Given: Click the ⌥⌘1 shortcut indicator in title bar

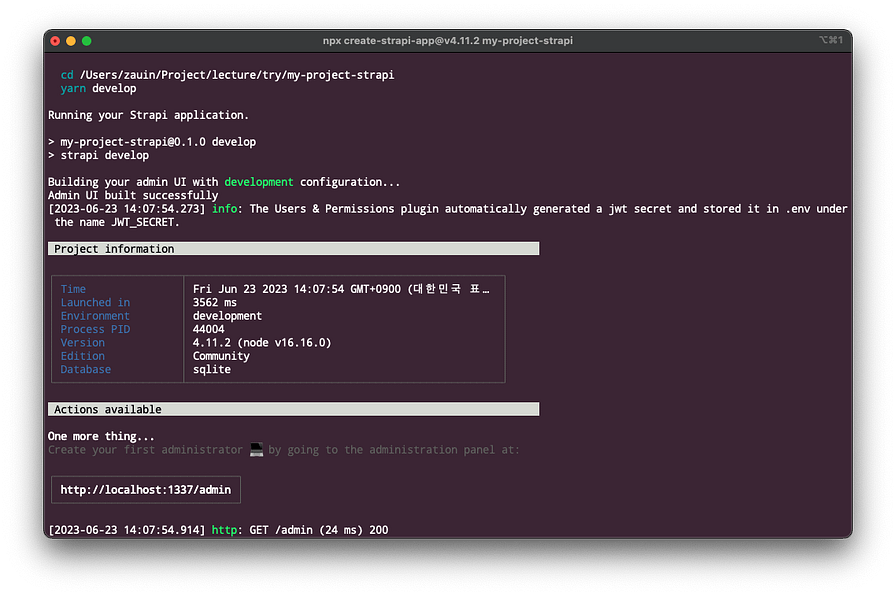Looking at the screenshot, I should tap(830, 40).
